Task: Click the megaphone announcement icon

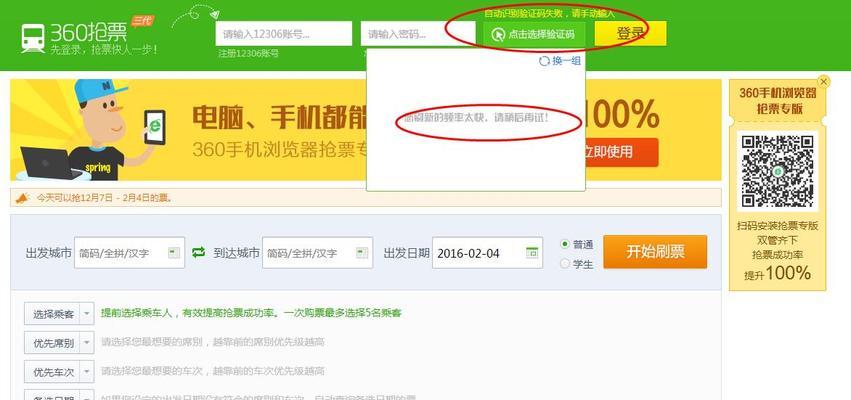Action: pos(21,198)
